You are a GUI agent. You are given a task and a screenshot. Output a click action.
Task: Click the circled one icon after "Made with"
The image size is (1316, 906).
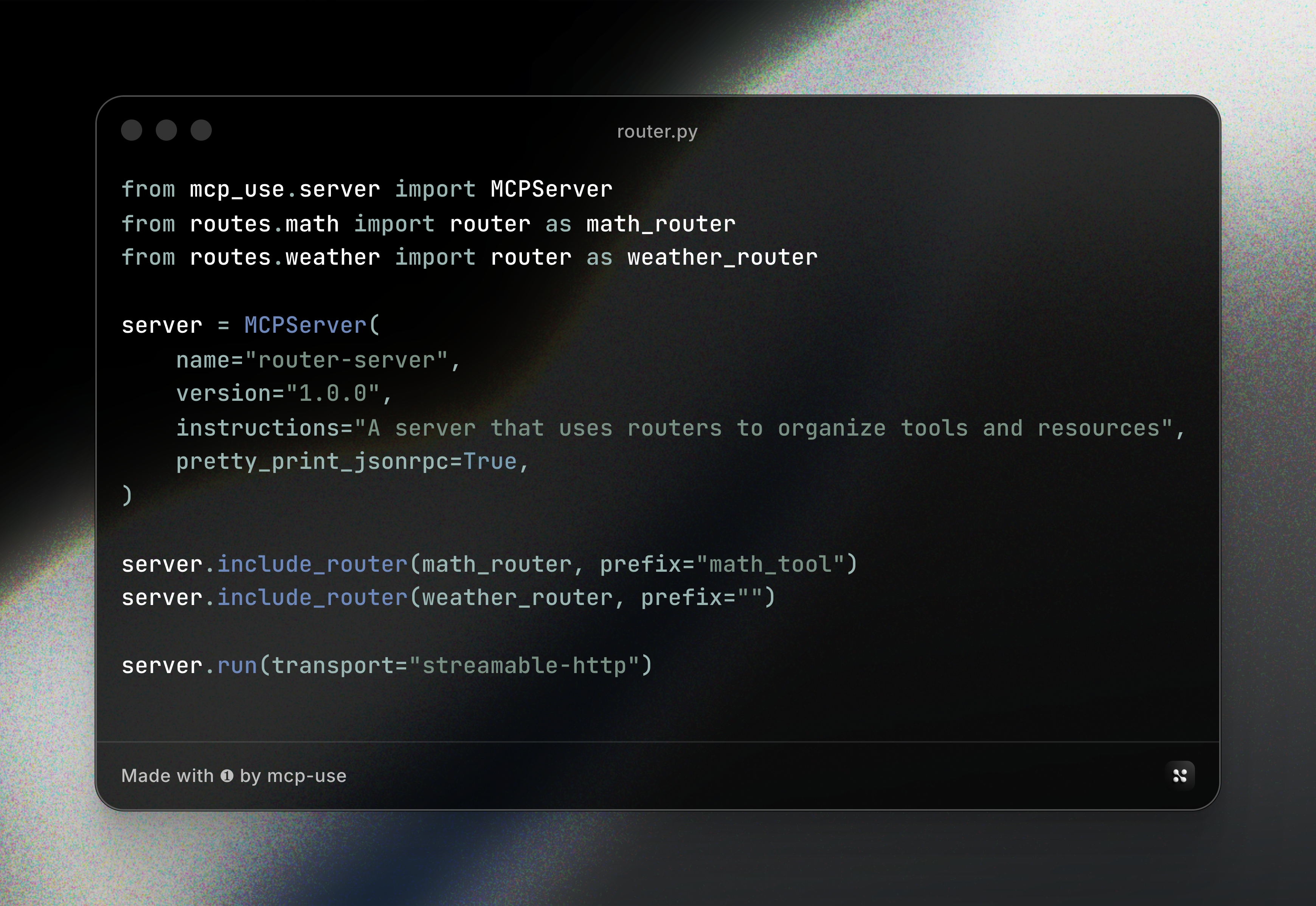[x=227, y=776]
